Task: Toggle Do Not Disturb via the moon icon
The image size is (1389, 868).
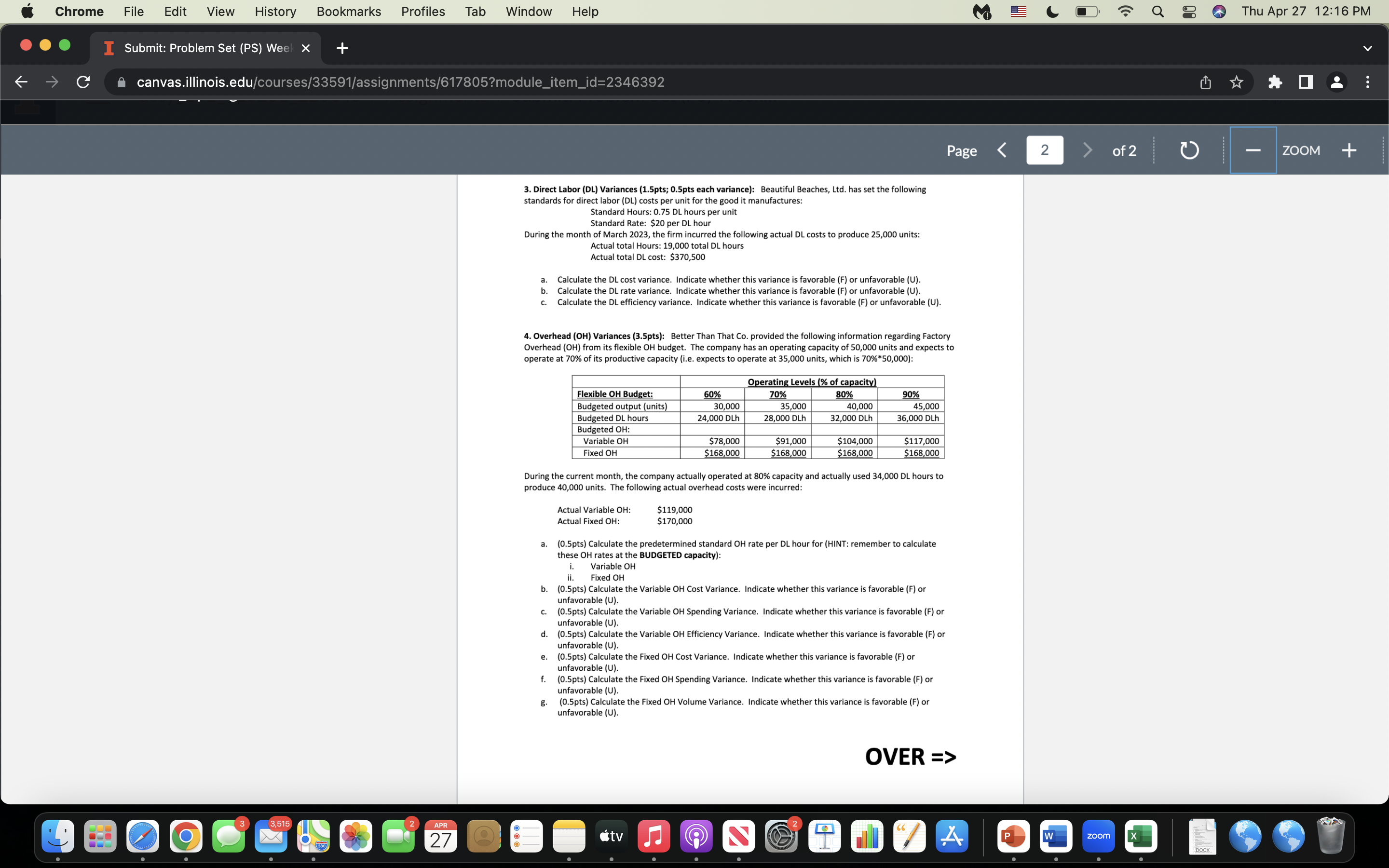Action: point(1053,11)
